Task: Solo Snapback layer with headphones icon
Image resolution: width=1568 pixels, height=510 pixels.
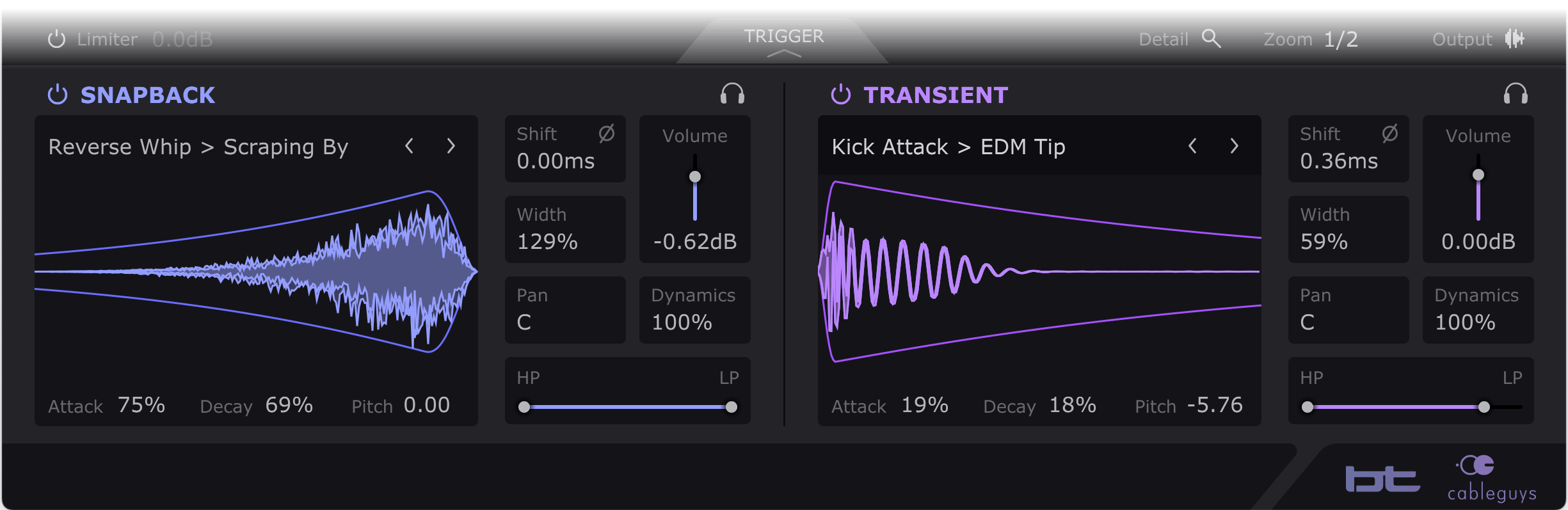Action: pos(732,94)
